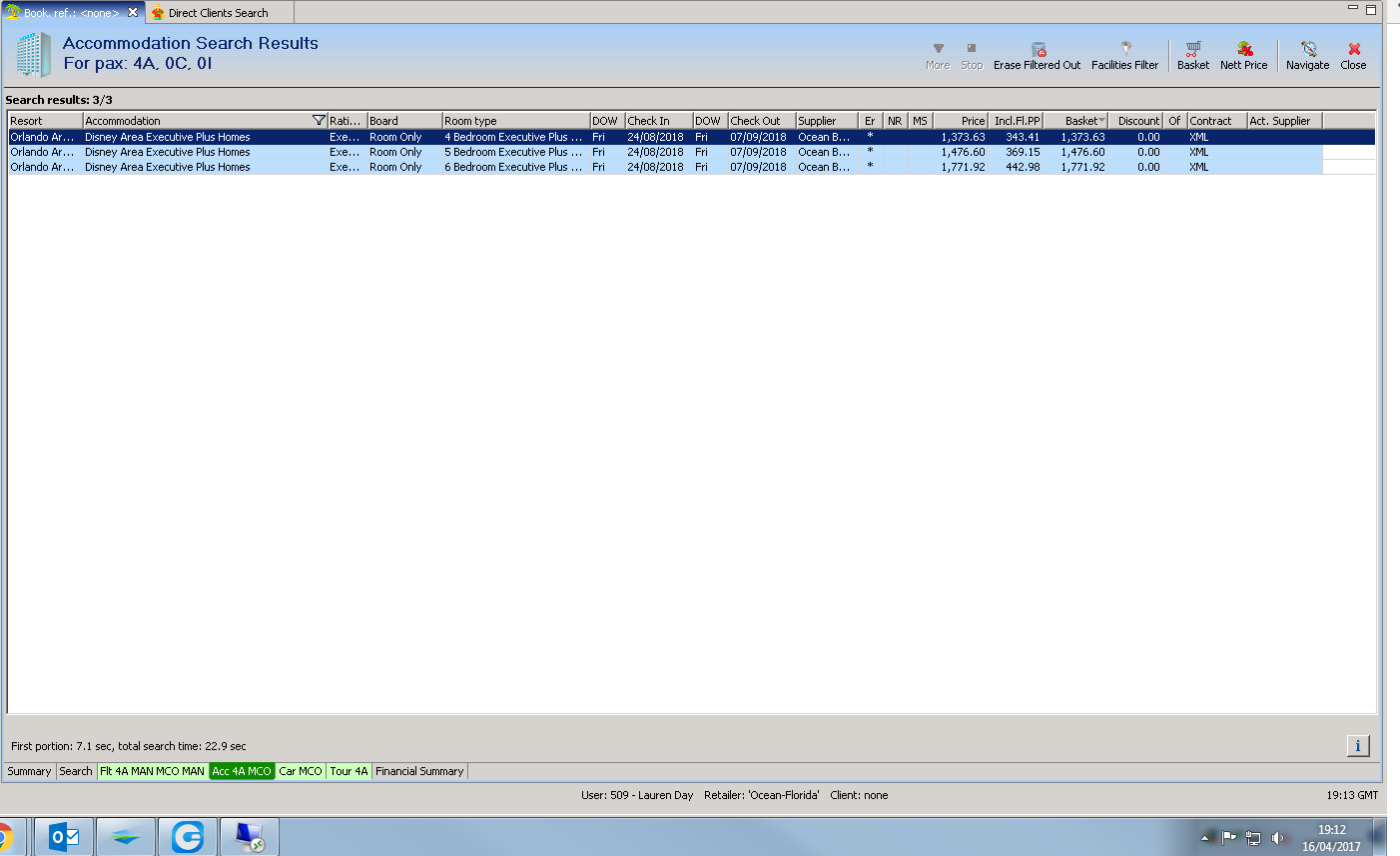
Task: Click the MS column header
Action: 920,121
